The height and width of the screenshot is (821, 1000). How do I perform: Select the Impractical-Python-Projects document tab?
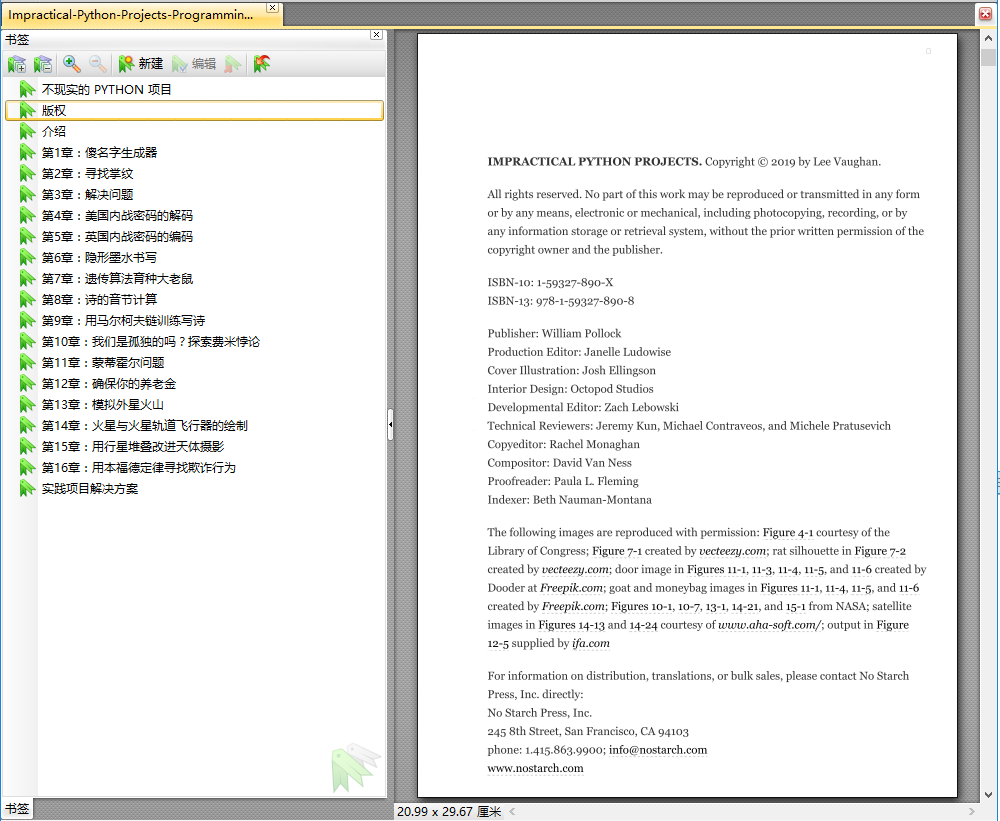[131, 15]
